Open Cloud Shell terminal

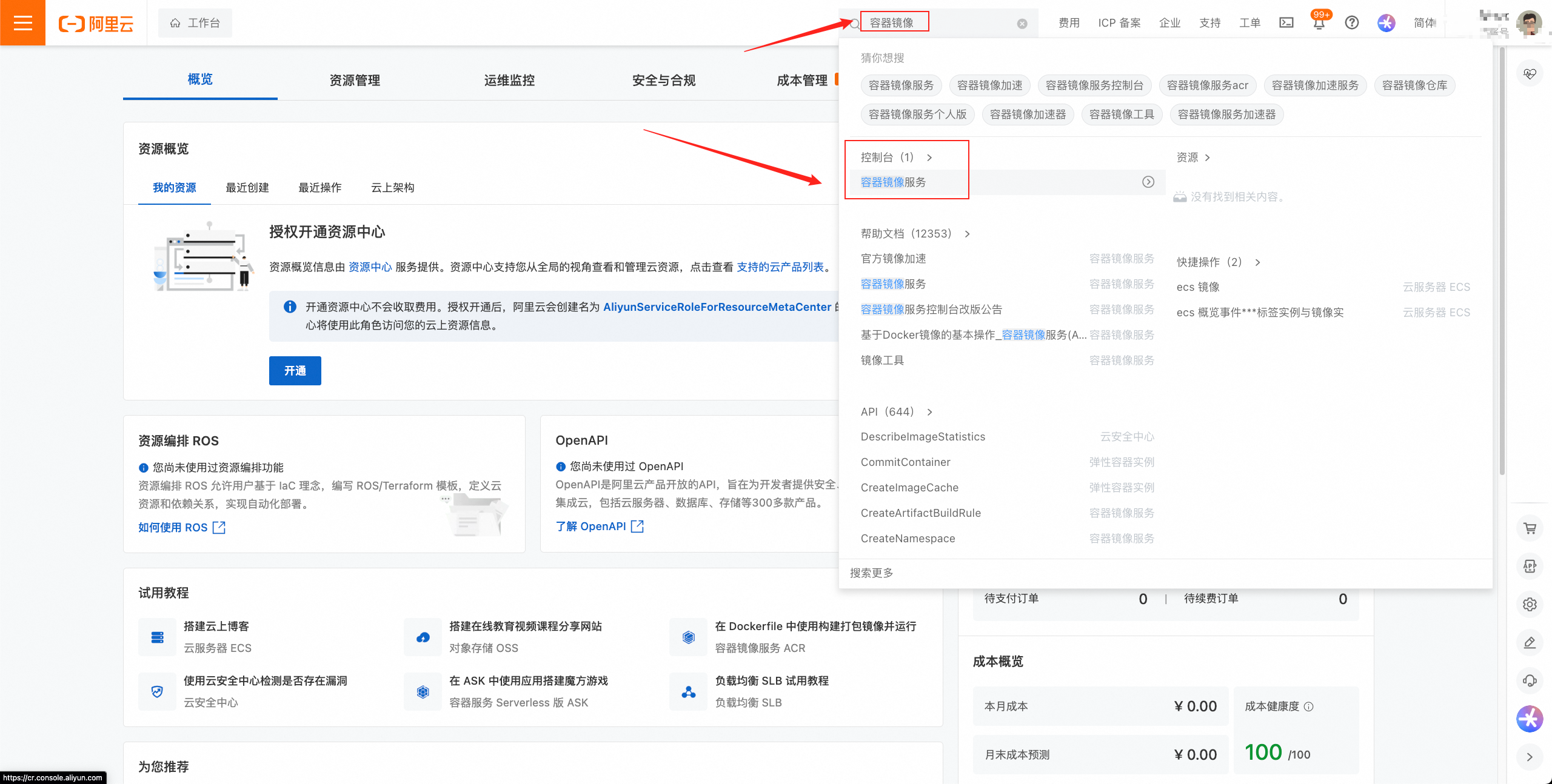coord(1286,22)
